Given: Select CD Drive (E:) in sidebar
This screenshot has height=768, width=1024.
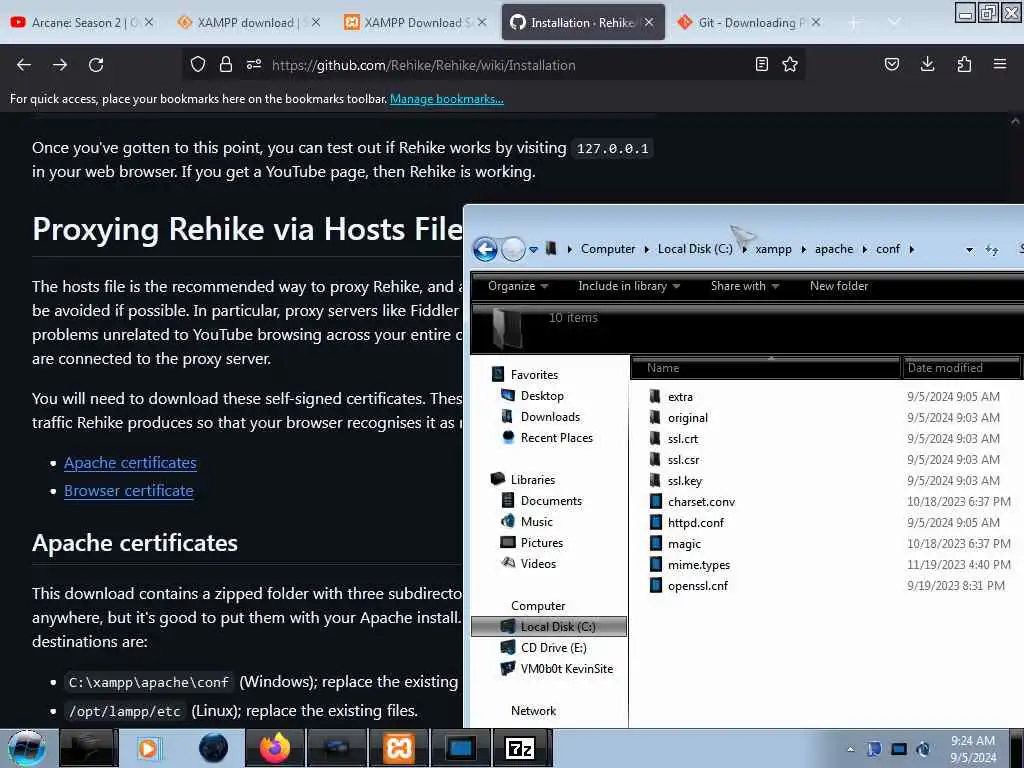Looking at the screenshot, I should pyautogui.click(x=553, y=648).
